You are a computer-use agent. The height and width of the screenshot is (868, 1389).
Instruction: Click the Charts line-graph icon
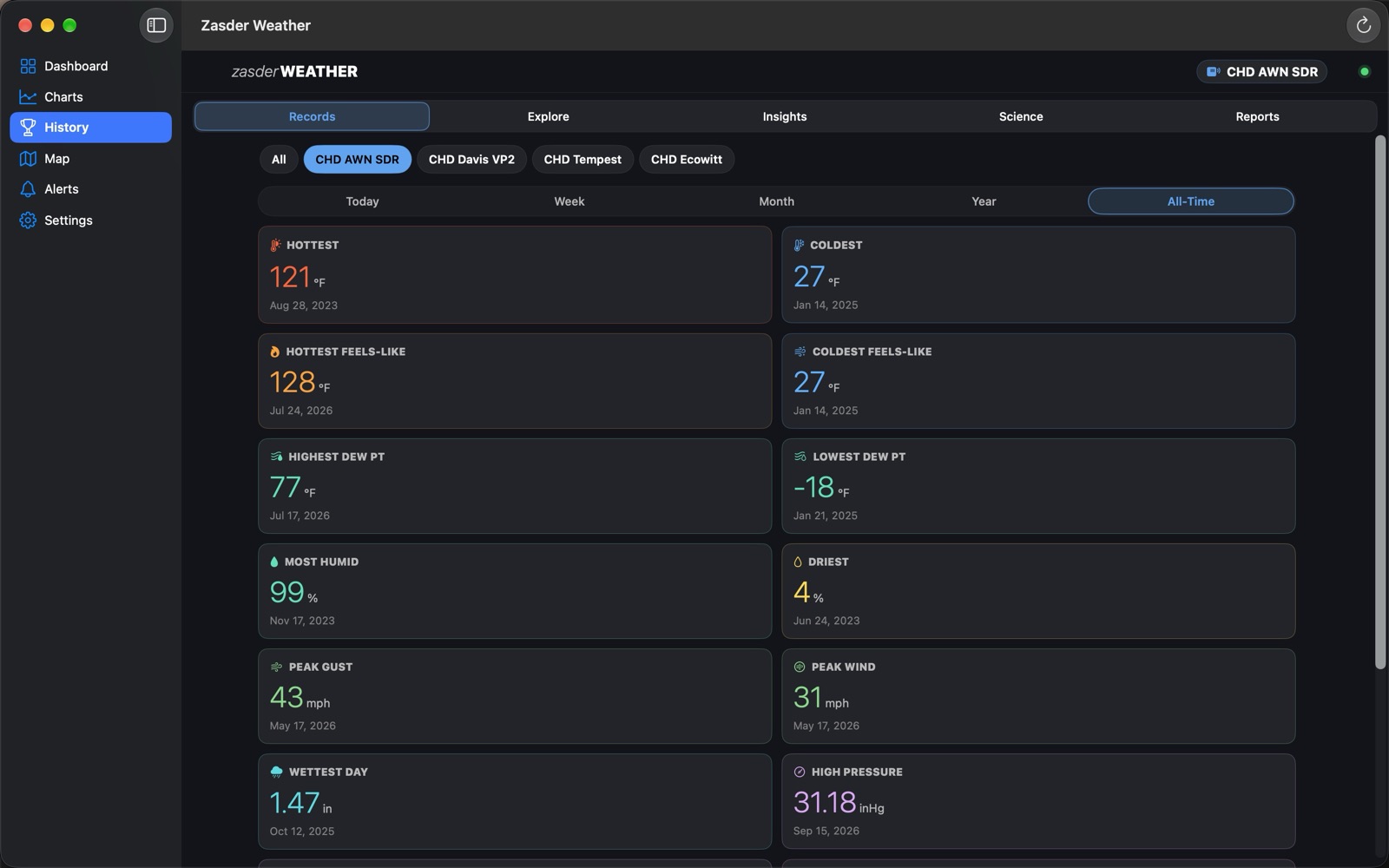[28, 97]
